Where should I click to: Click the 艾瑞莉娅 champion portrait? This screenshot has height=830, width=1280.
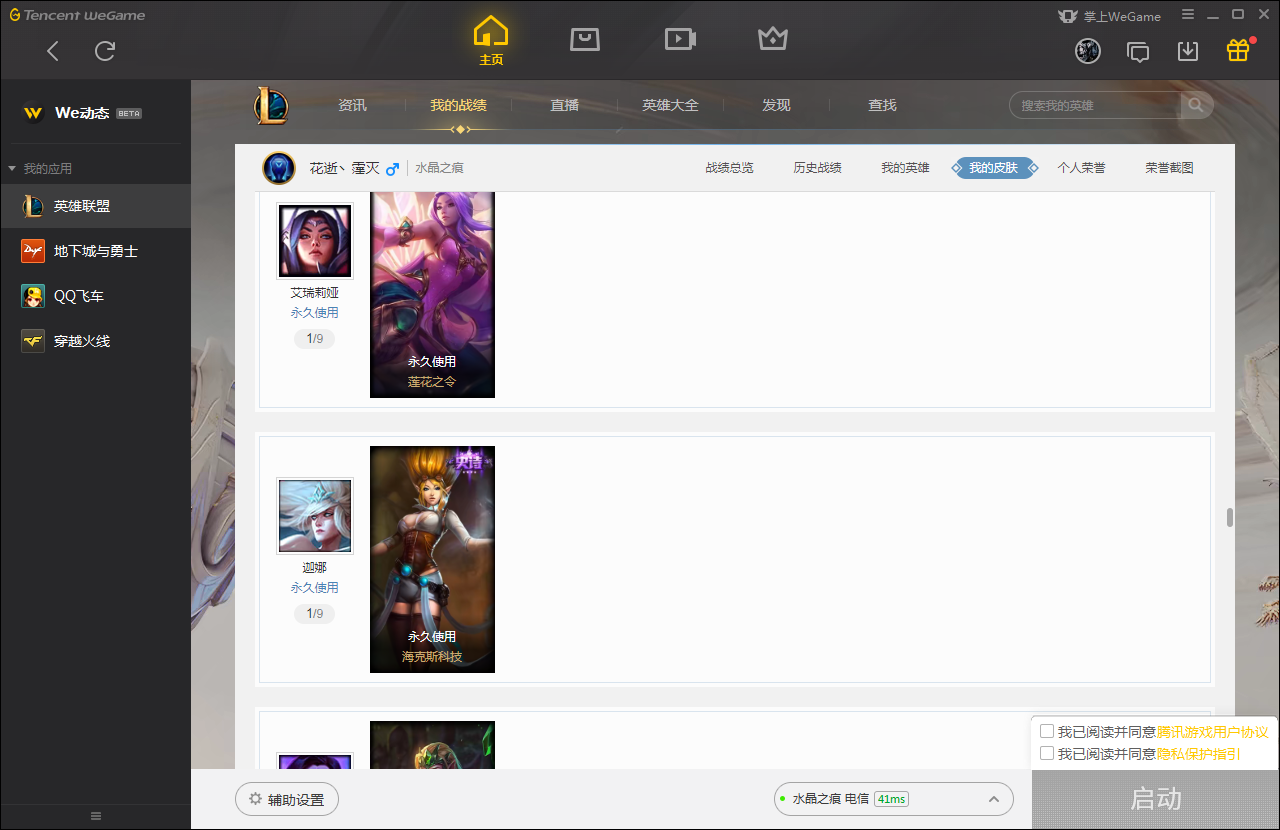[x=315, y=241]
